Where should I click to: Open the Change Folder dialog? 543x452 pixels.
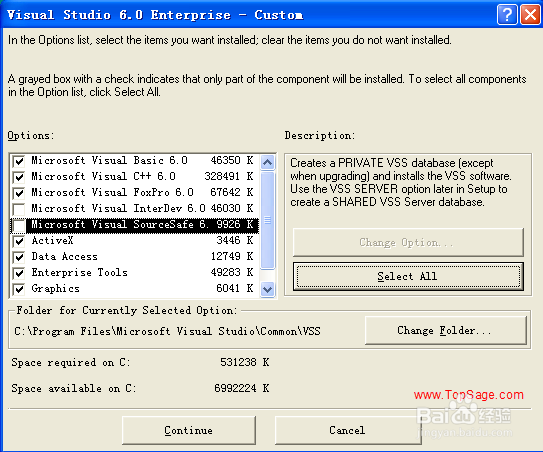point(446,330)
